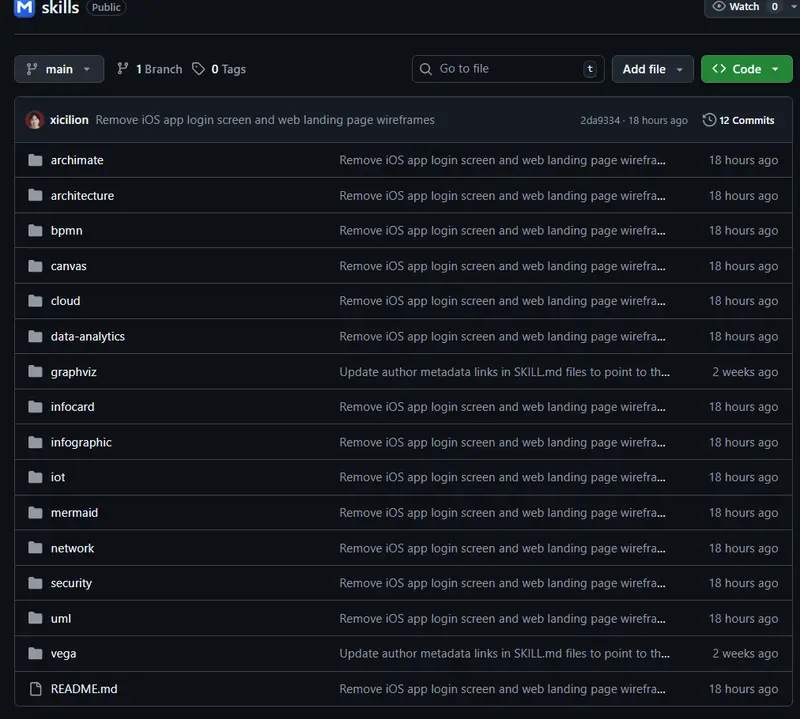Click the folder icon beside infographic

[35, 442]
